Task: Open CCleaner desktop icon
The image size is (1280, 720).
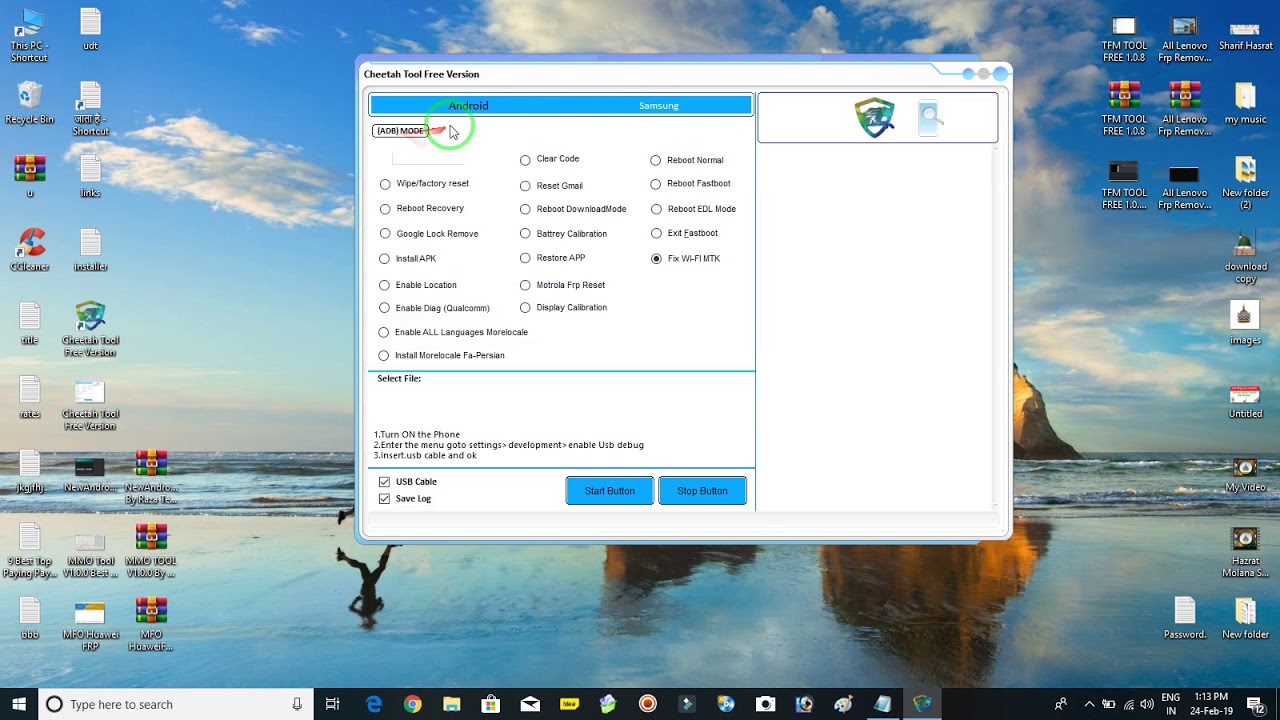Action: (30, 249)
